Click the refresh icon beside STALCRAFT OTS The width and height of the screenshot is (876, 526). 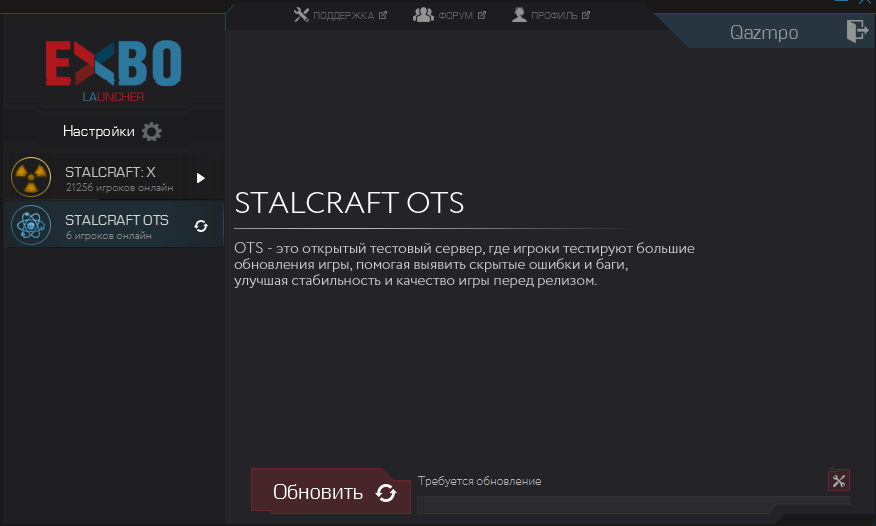click(200, 226)
